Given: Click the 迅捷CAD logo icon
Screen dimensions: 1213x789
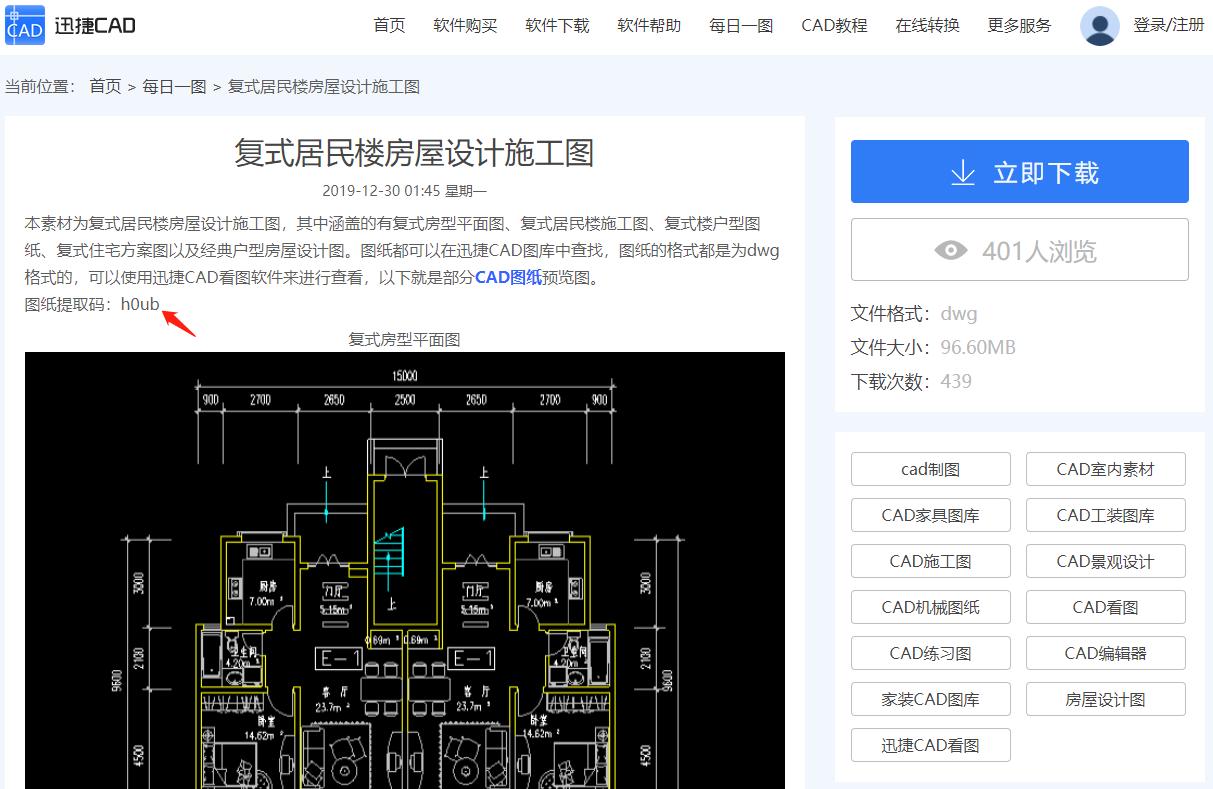Looking at the screenshot, I should point(22,24).
